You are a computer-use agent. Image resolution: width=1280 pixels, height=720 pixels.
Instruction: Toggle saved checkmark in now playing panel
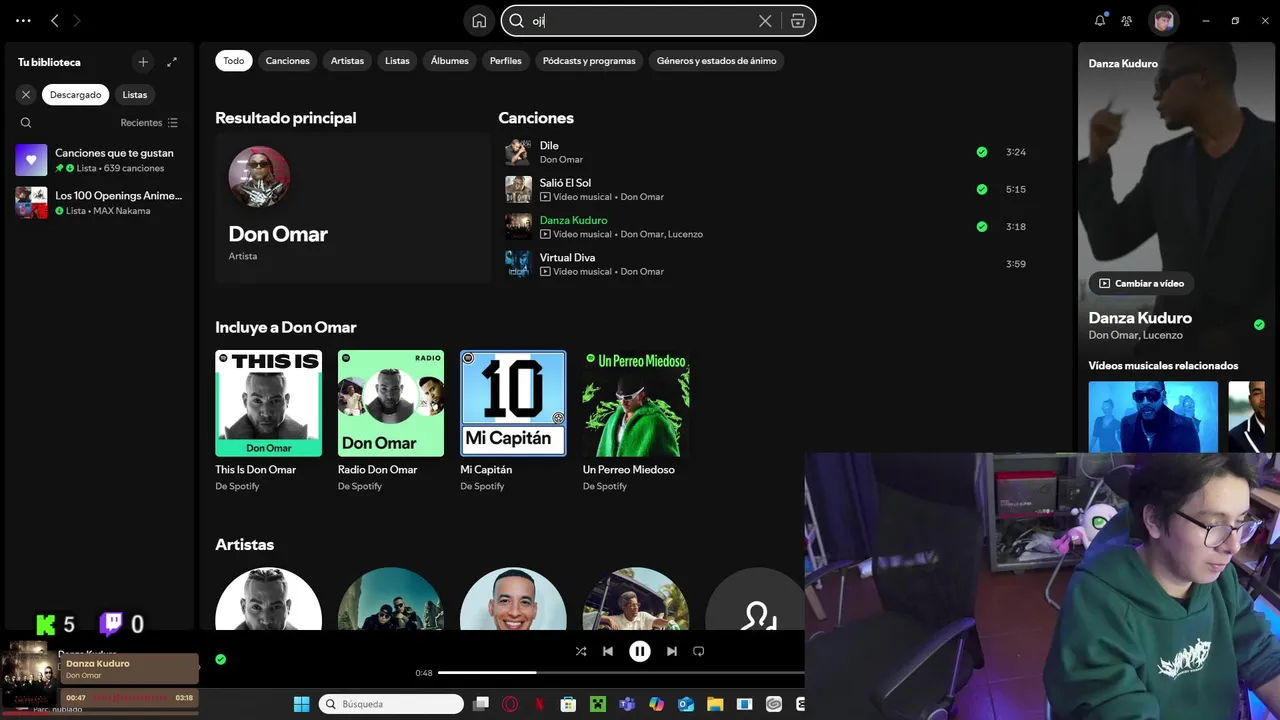pyautogui.click(x=1259, y=325)
